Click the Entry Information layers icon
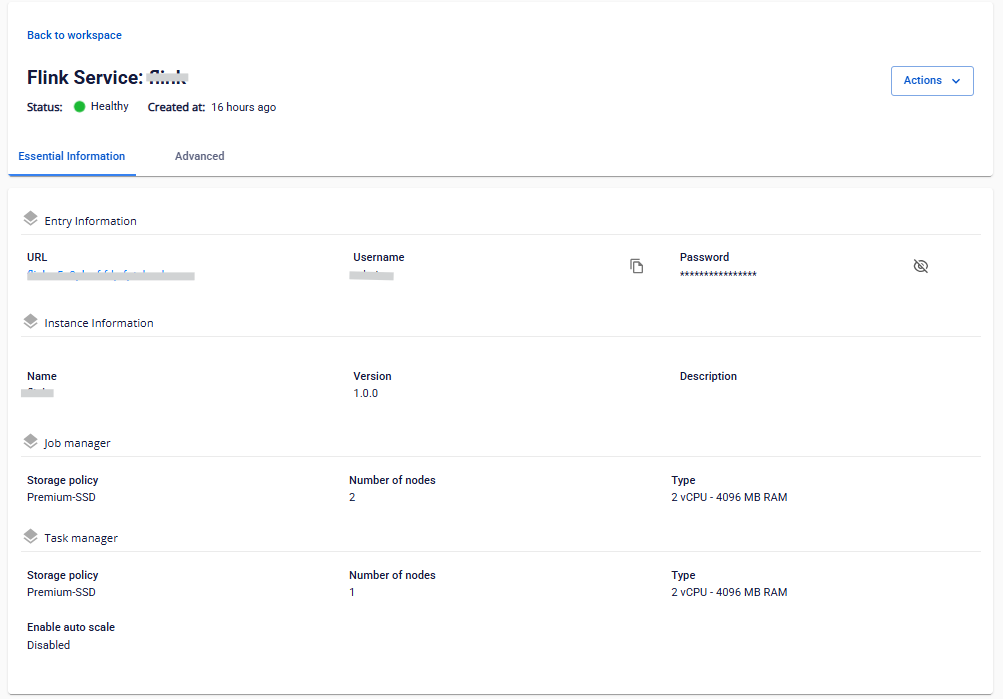Screen dimensions: 1003x699 [31, 219]
